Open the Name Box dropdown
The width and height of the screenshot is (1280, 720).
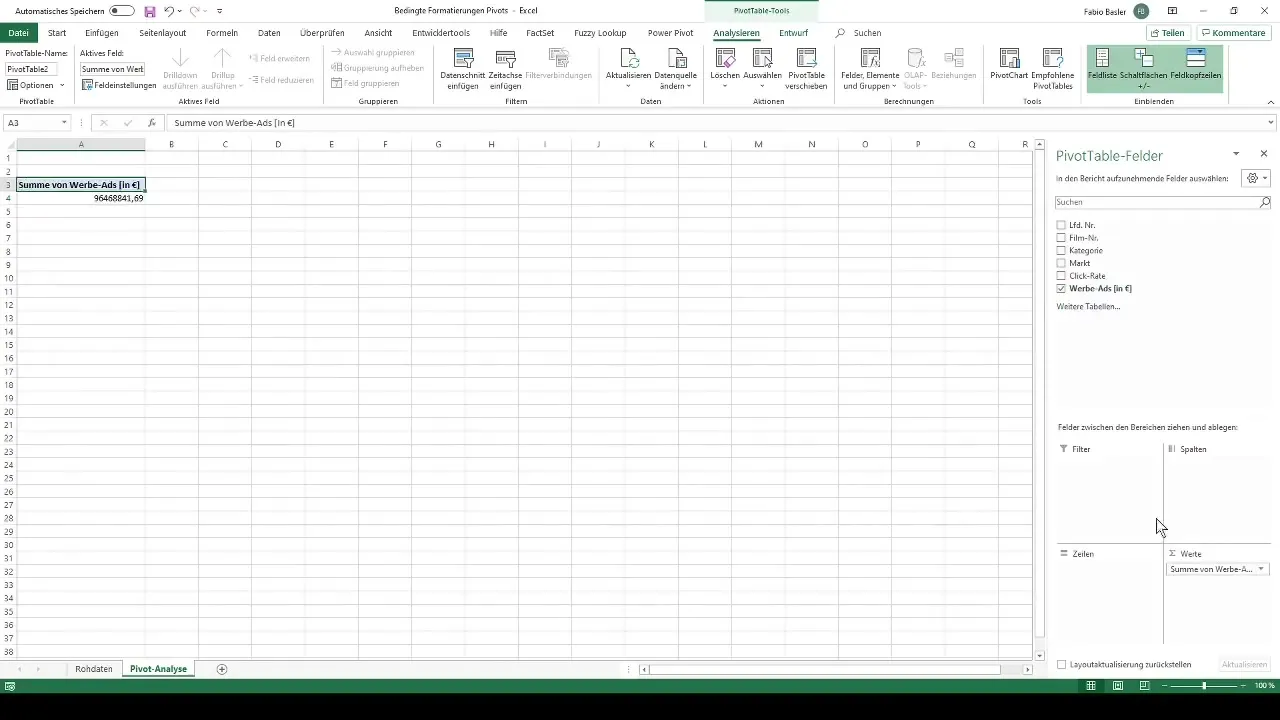[64, 122]
